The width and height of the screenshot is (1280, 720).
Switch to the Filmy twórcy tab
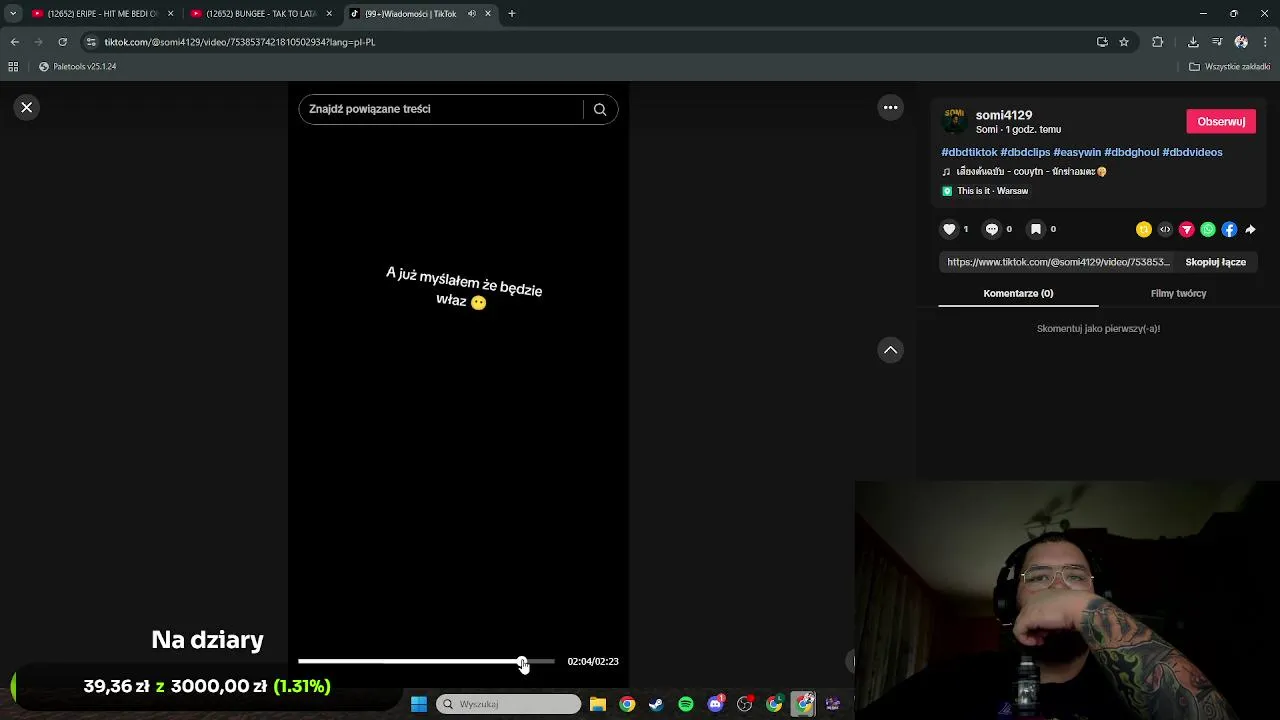point(1178,293)
